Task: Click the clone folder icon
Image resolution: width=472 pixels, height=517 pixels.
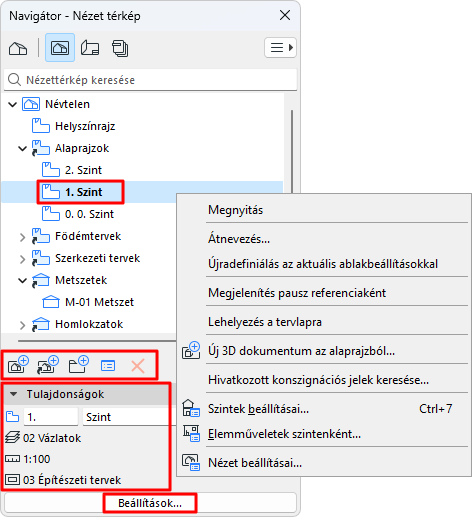Action: tap(48, 365)
